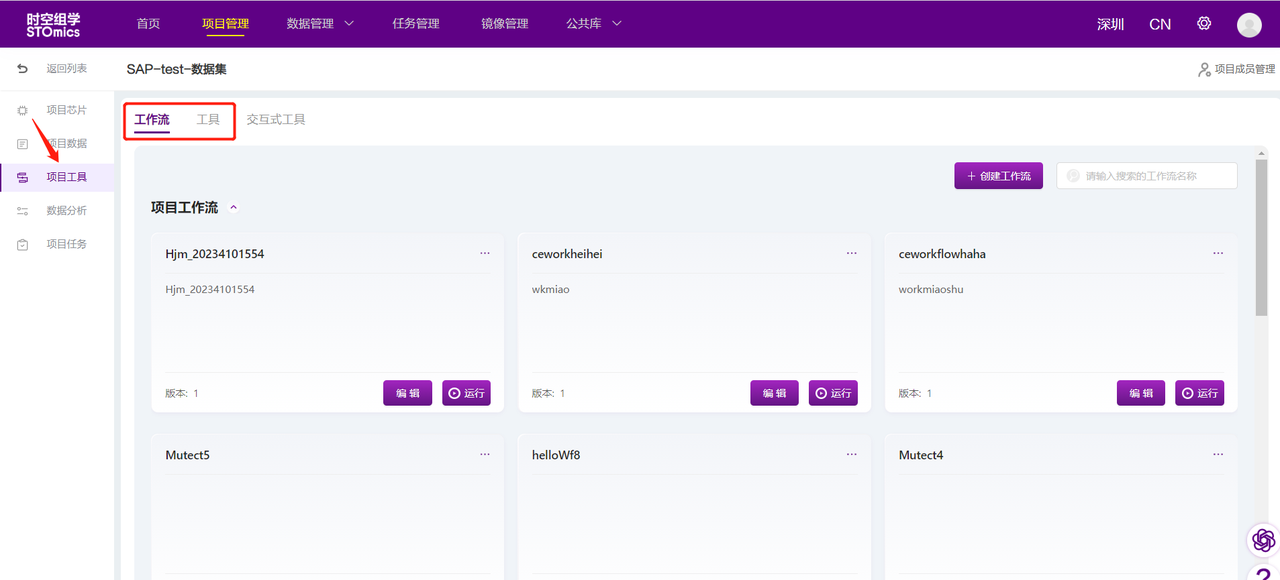The height and width of the screenshot is (580, 1280).
Task: Click the 创建工作流 button
Action: pos(998,176)
